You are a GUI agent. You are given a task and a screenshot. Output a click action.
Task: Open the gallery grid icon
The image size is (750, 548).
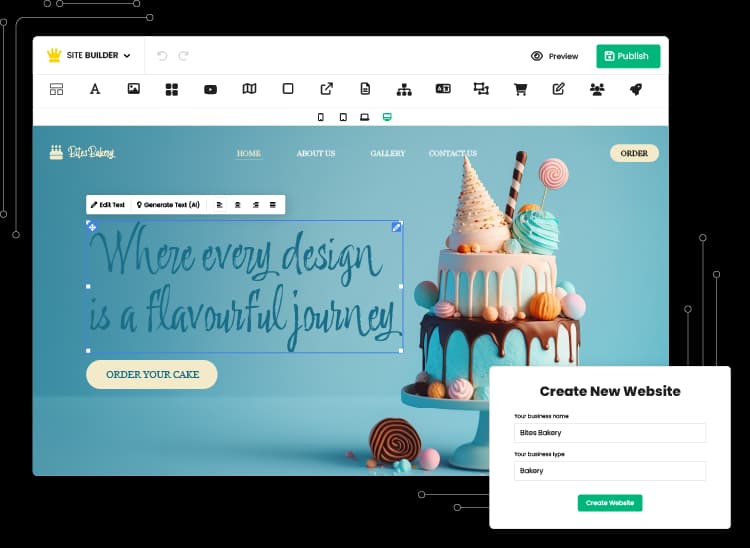pyautogui.click(x=172, y=89)
